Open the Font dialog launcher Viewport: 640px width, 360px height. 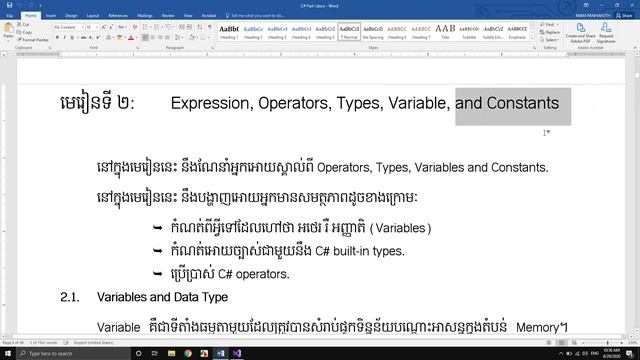138,48
